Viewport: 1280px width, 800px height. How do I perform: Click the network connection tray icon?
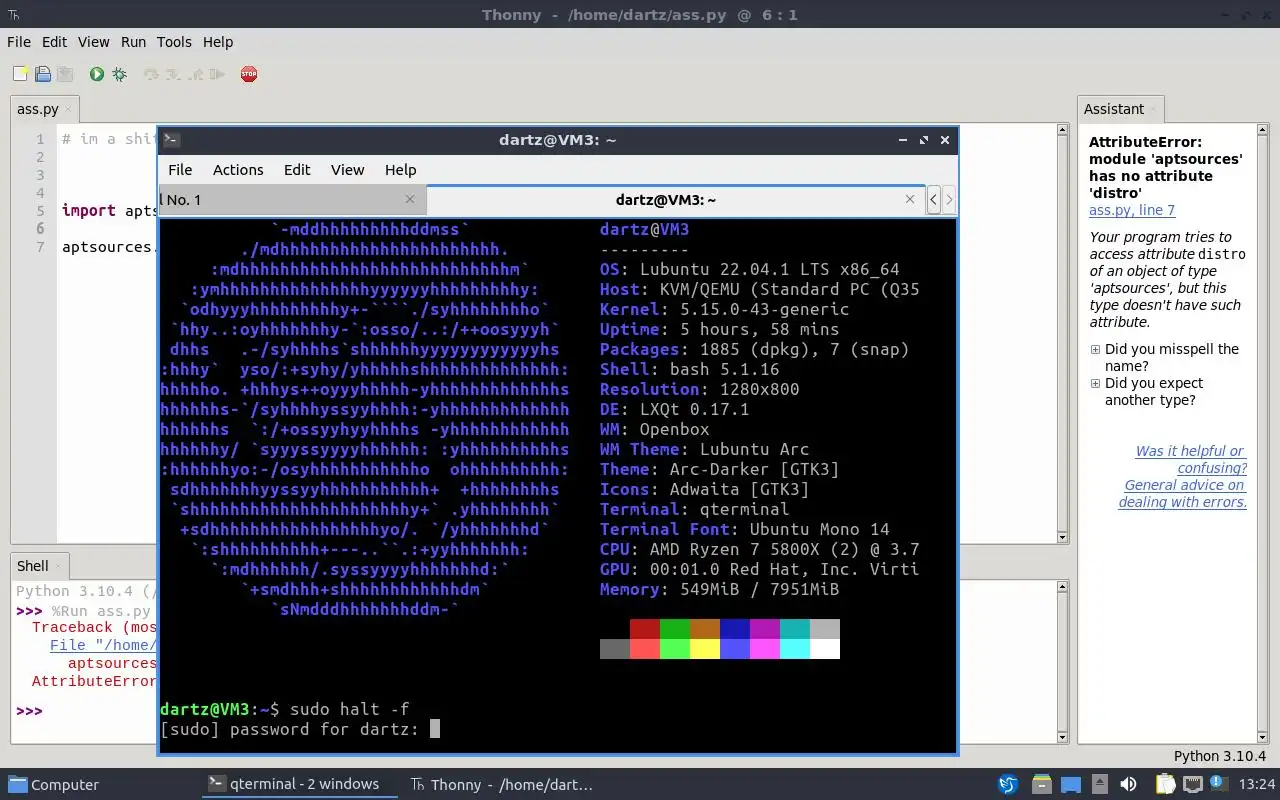1193,784
